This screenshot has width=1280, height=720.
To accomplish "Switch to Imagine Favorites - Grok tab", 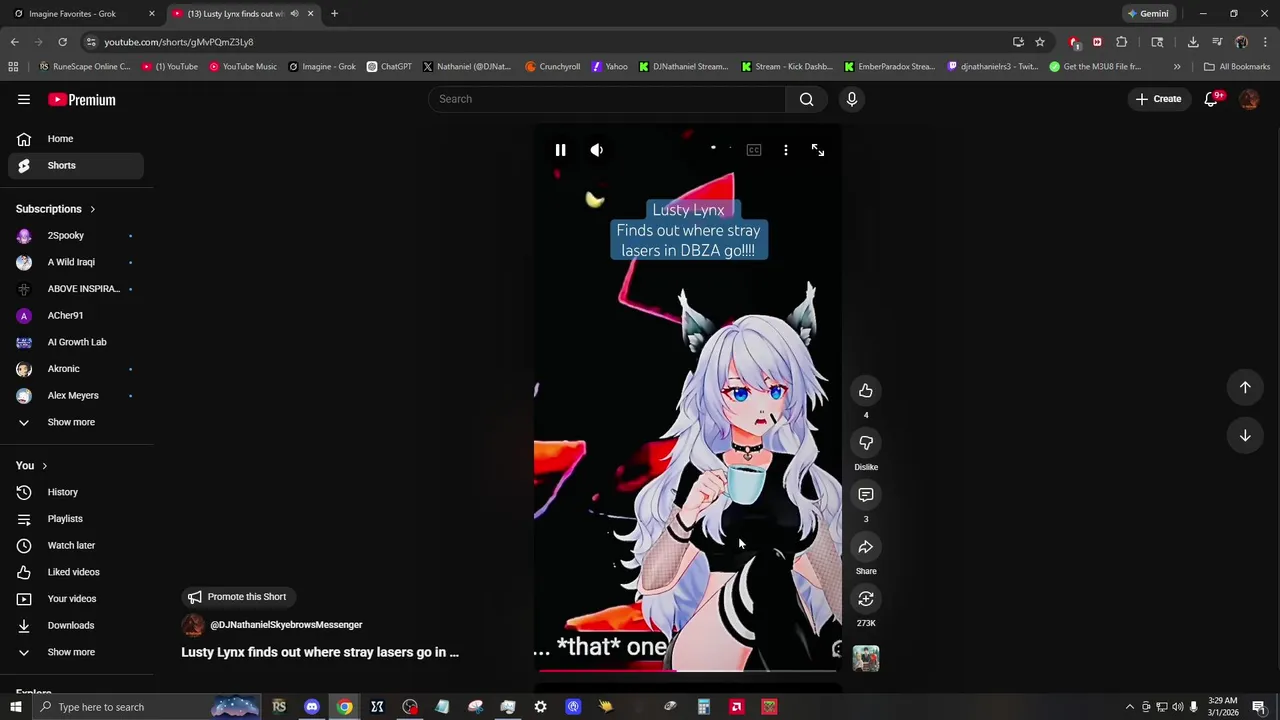I will (x=80, y=14).
